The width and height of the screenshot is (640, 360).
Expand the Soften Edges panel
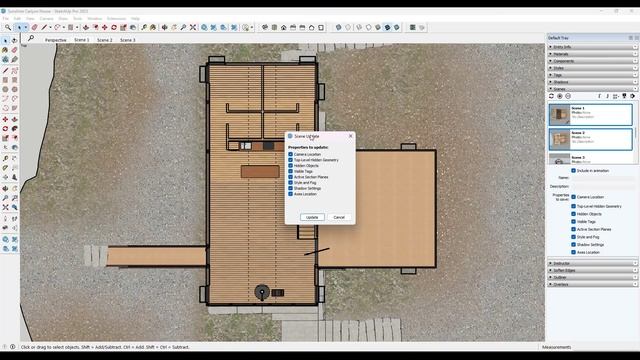coord(592,270)
